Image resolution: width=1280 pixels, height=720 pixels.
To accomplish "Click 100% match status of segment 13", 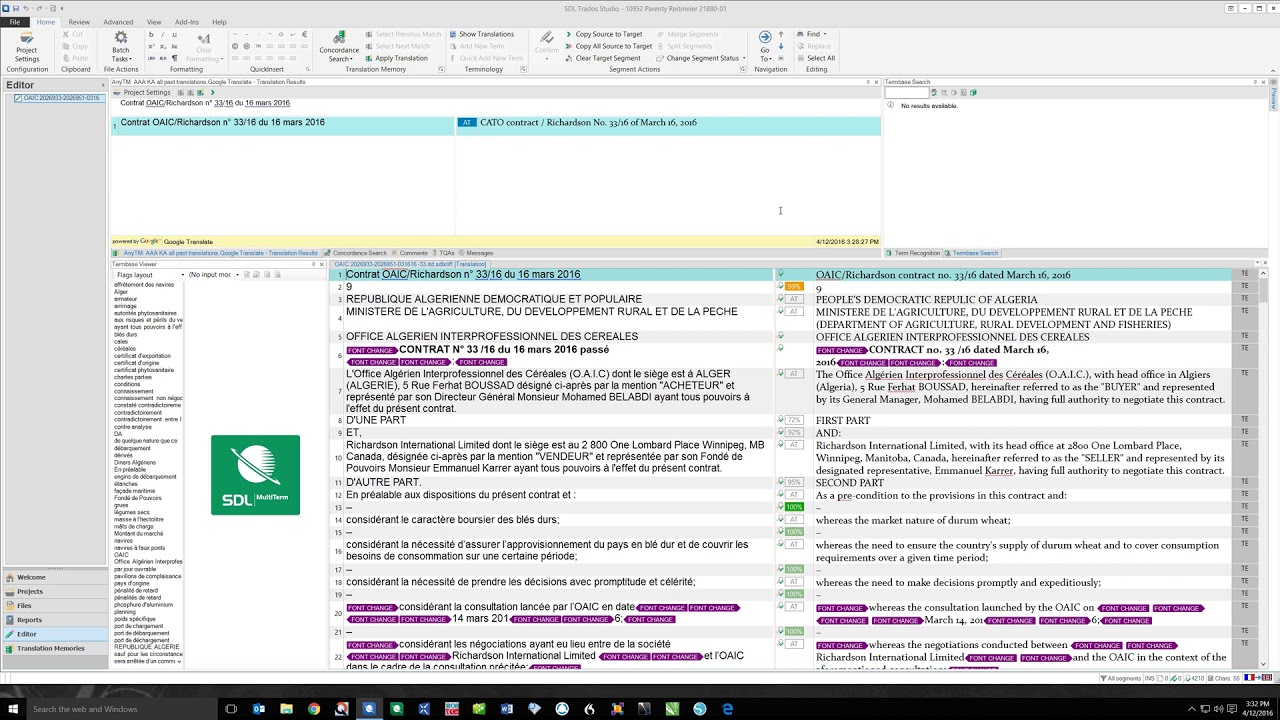I will pos(794,507).
